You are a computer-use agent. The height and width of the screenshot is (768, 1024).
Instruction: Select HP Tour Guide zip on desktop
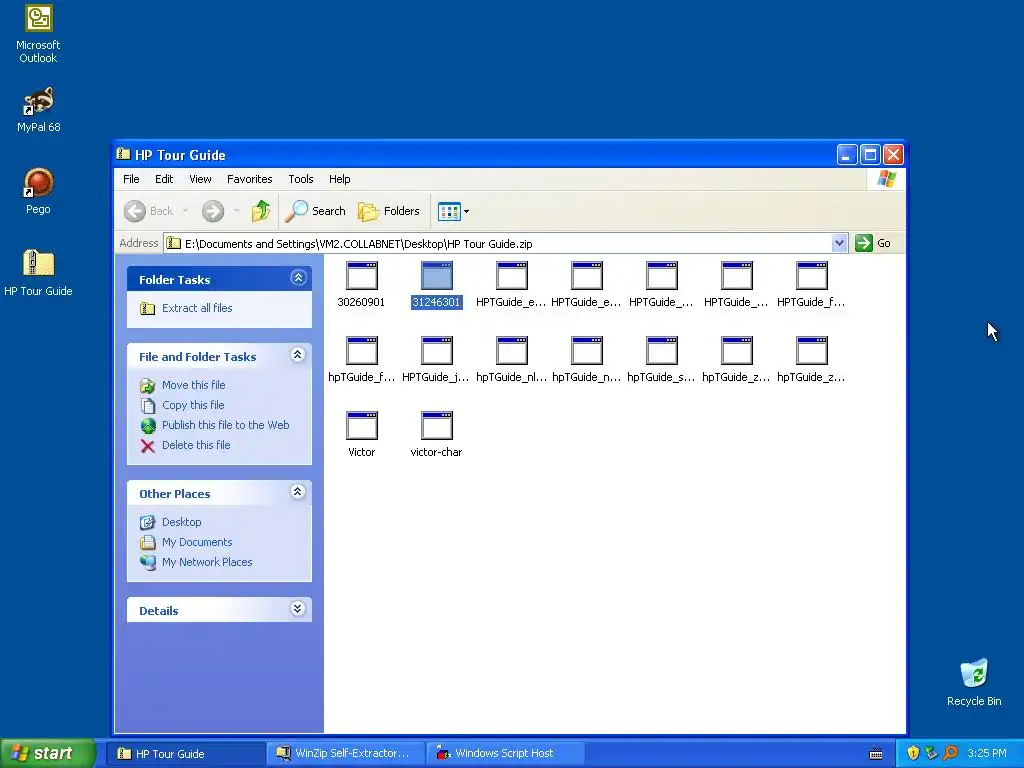point(38,273)
